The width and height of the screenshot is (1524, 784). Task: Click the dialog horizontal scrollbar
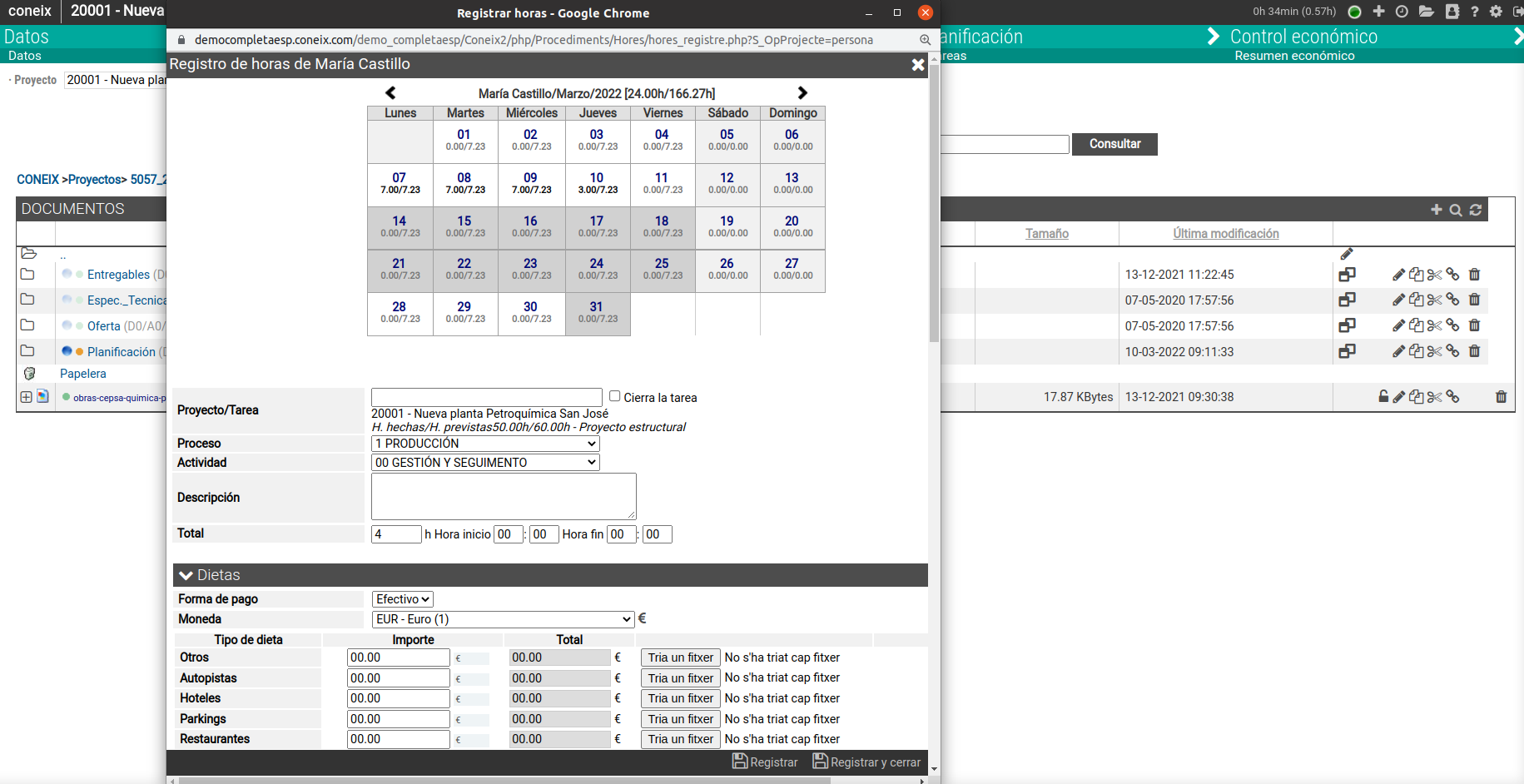(504, 781)
